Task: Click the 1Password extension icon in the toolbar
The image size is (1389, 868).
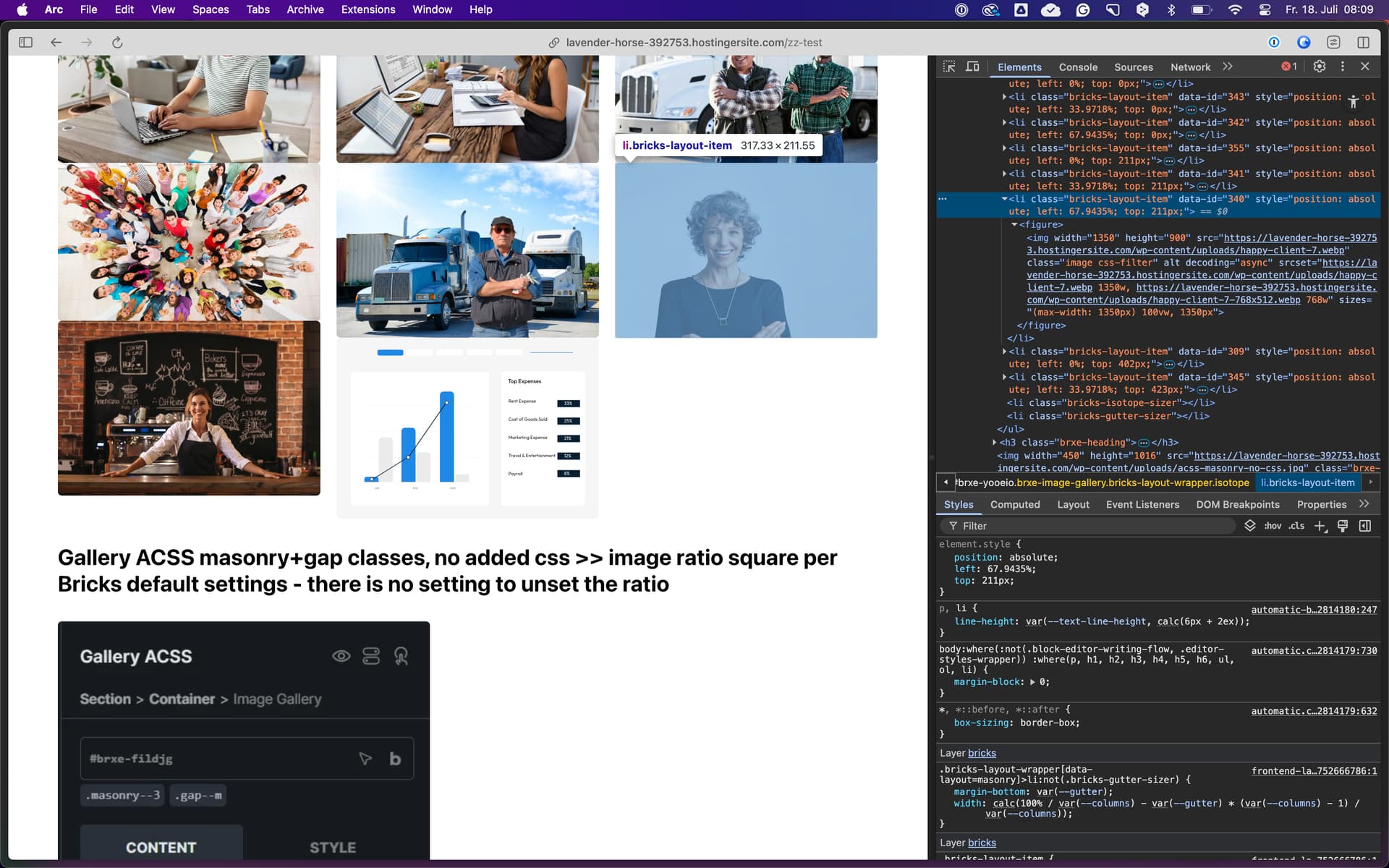Action: pos(1274,43)
